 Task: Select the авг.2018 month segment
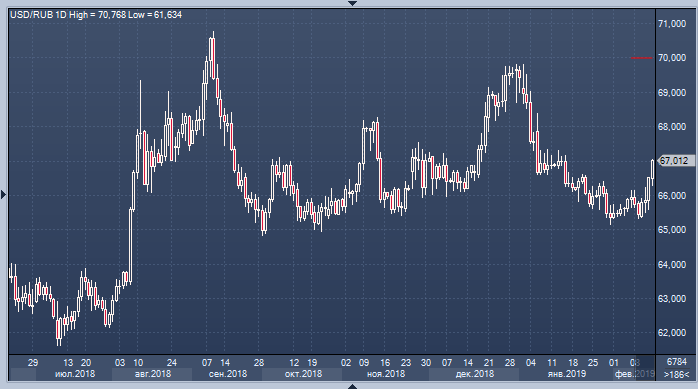tap(152, 374)
